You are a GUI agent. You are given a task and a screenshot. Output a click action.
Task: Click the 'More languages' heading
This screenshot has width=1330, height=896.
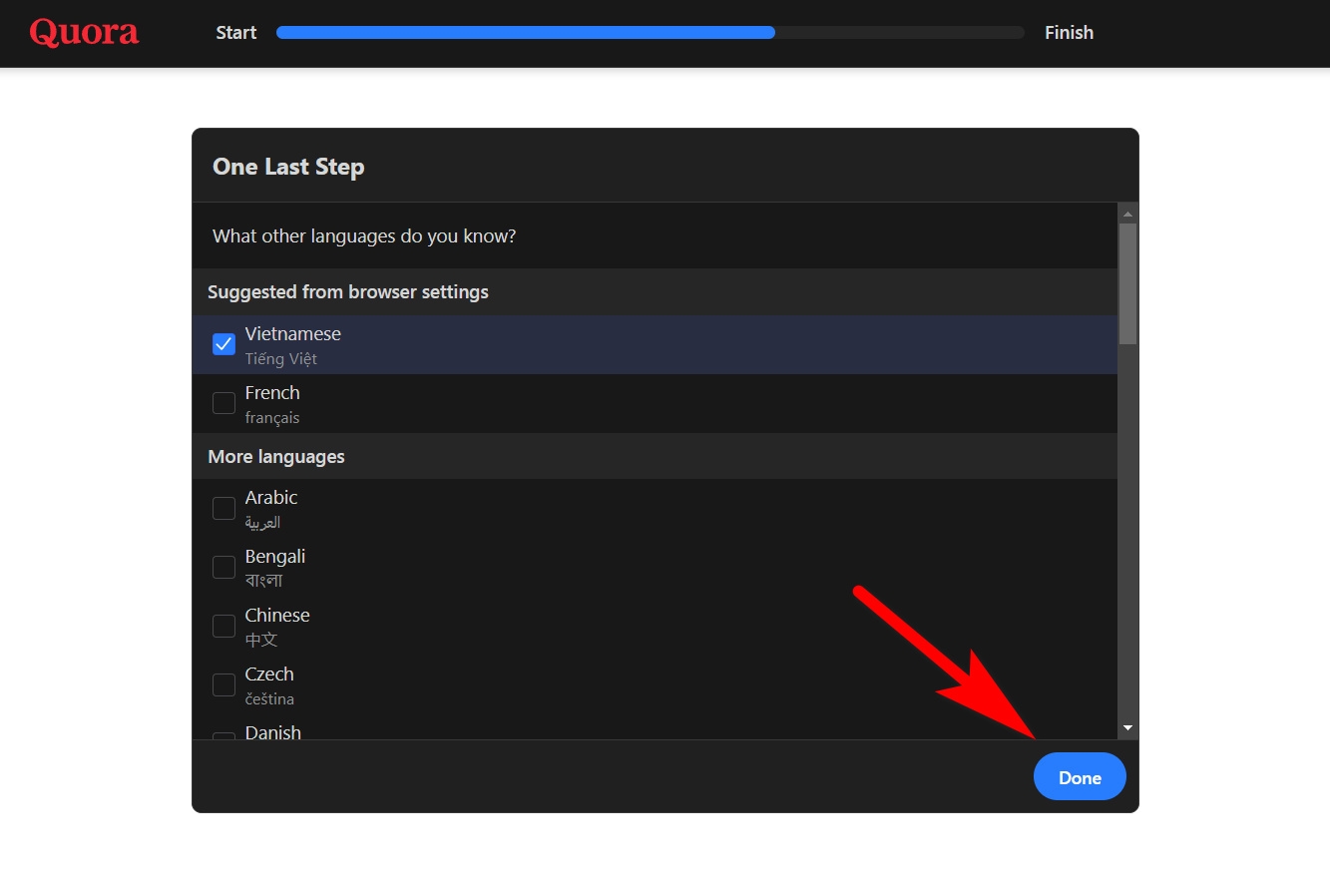tap(276, 457)
